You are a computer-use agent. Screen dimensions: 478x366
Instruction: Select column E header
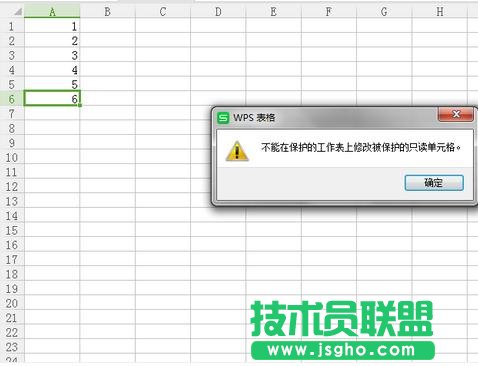[273, 12]
